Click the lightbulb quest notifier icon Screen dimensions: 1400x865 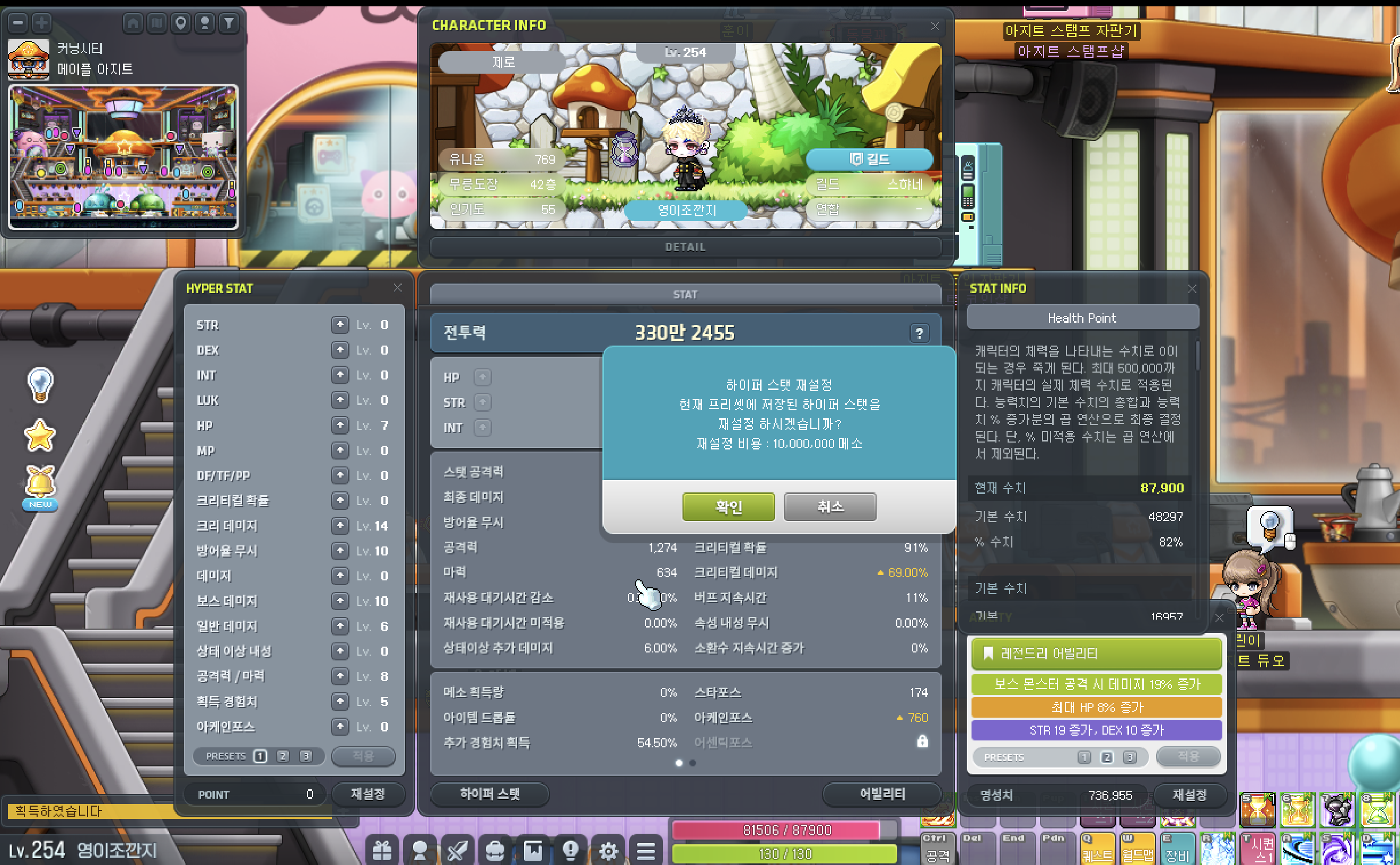click(x=40, y=384)
